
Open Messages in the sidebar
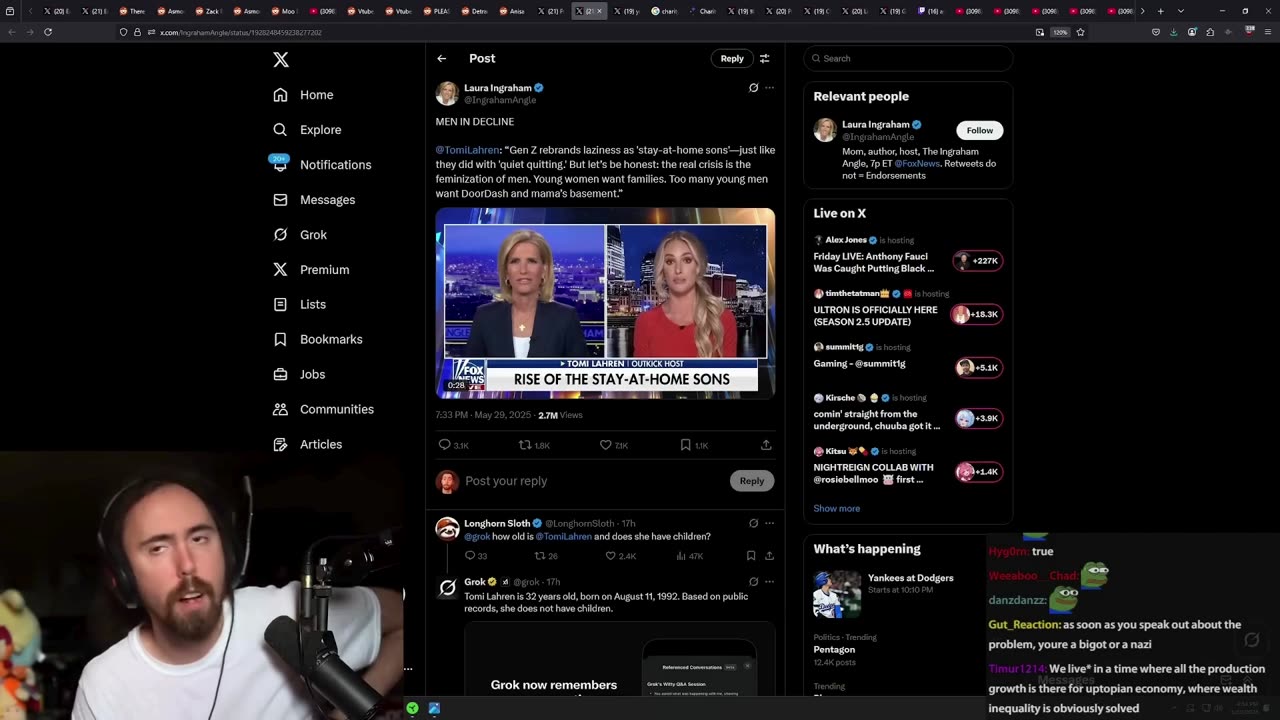tap(314, 200)
